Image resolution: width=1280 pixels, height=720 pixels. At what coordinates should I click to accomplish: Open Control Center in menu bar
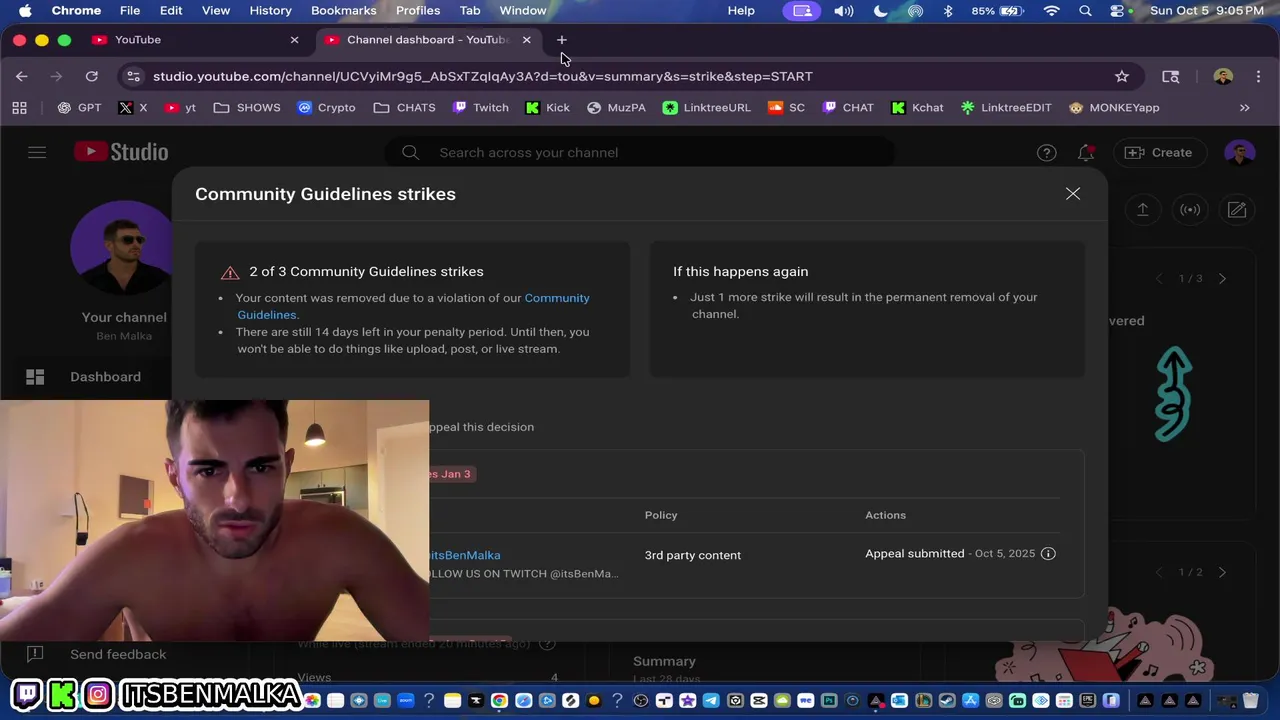[x=1117, y=11]
